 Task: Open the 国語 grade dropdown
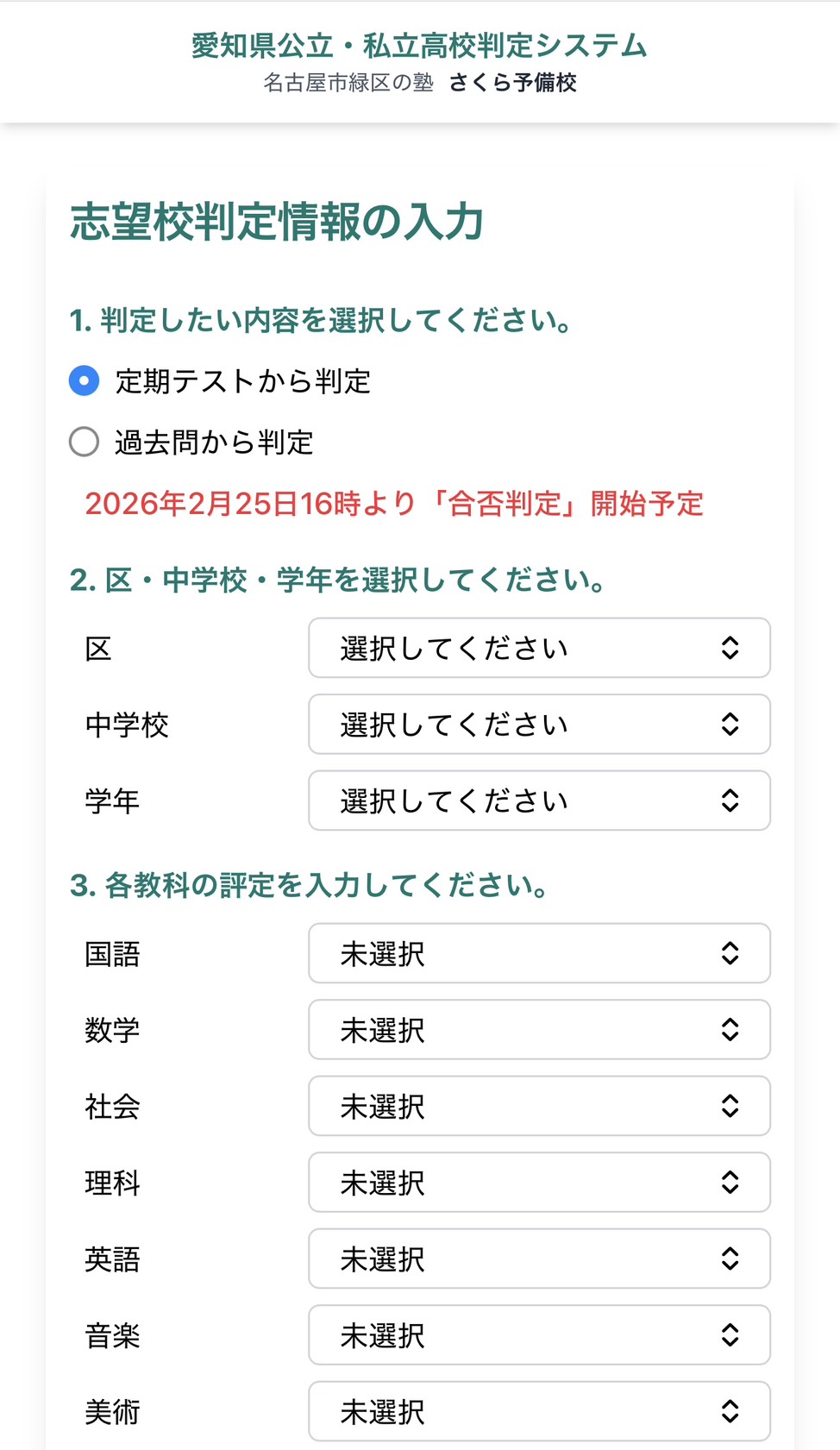coord(538,953)
